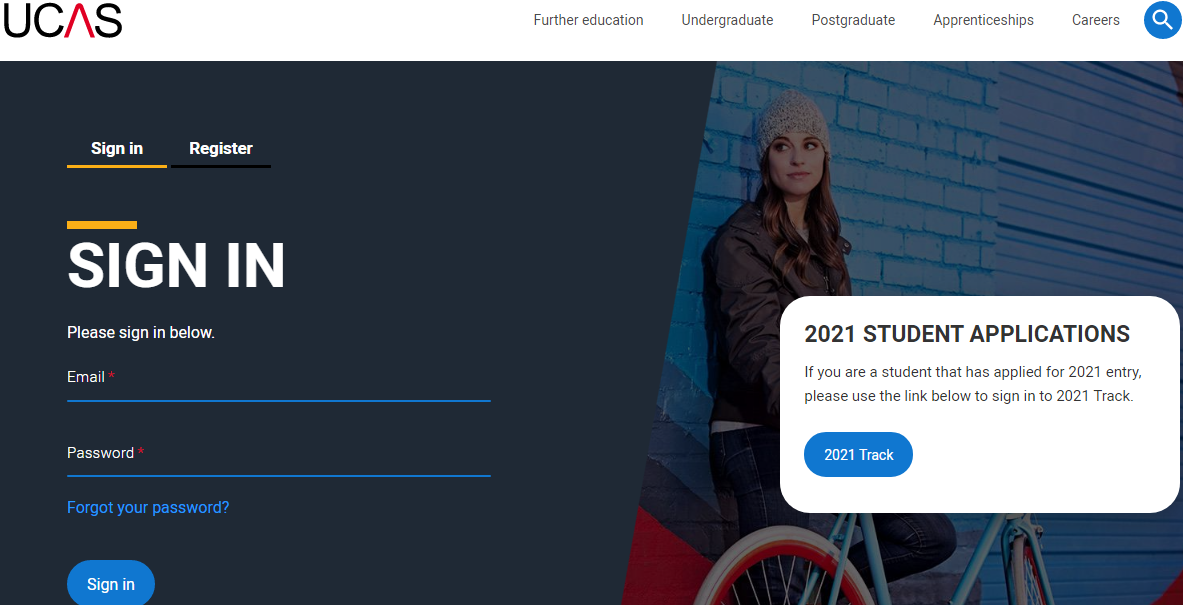Open the Further education menu
Viewport: 1183px width, 605px height.
tap(588, 20)
